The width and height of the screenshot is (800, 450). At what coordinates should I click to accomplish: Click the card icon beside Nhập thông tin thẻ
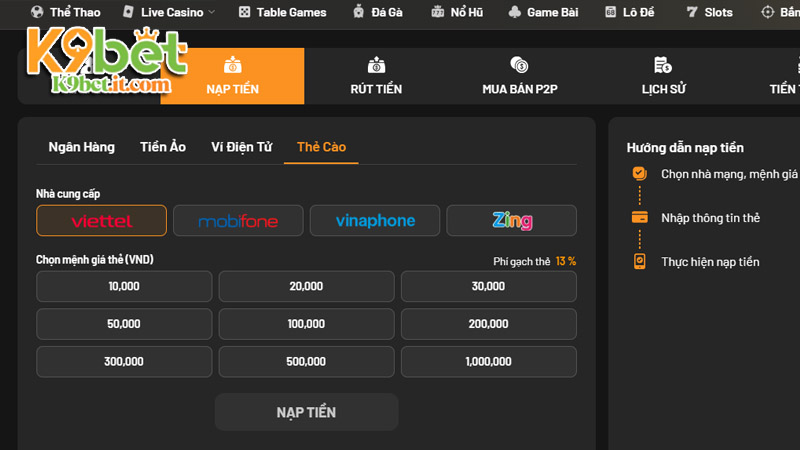click(x=639, y=217)
